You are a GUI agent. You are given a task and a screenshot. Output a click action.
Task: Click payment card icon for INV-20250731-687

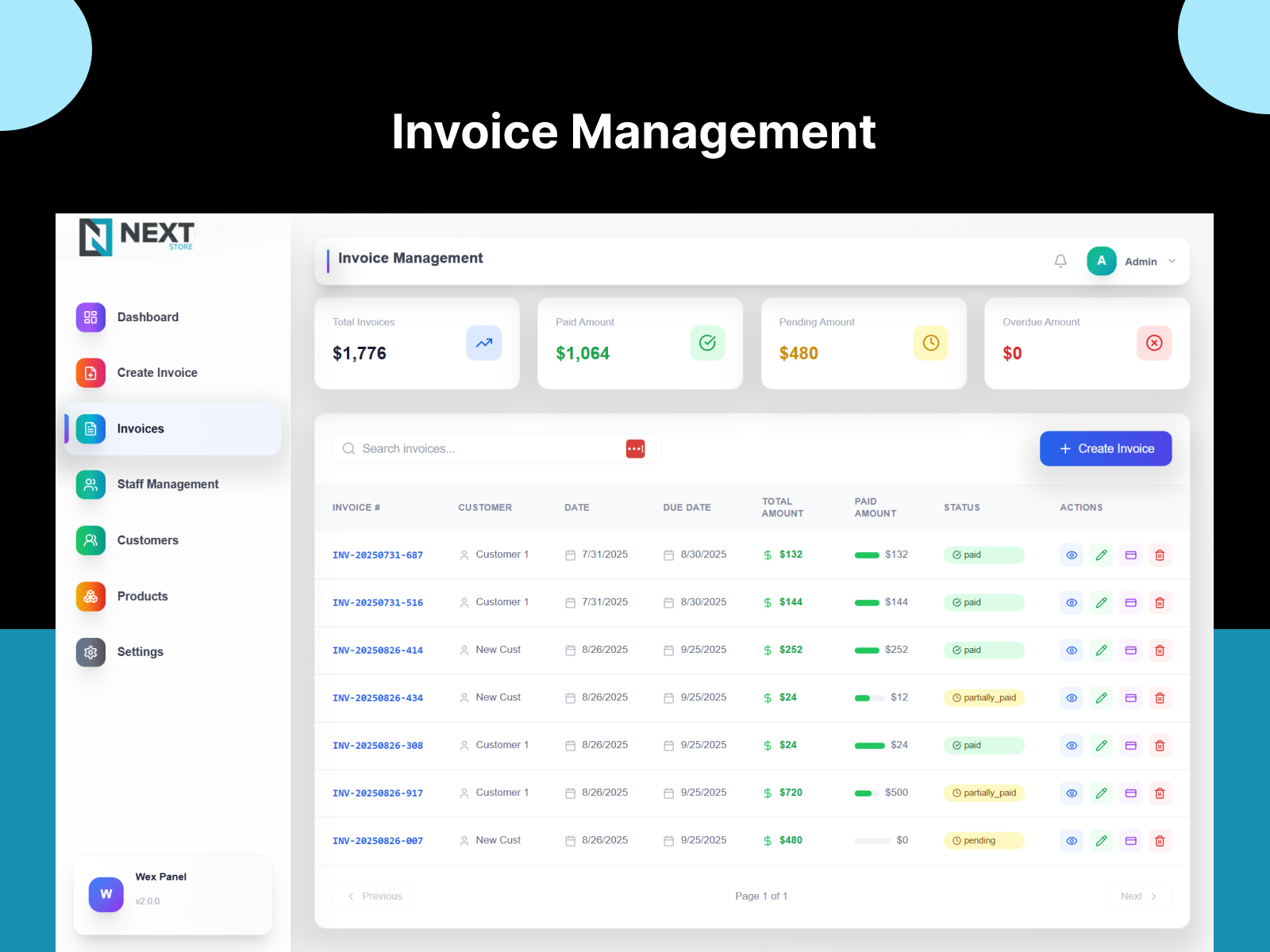pyautogui.click(x=1131, y=555)
